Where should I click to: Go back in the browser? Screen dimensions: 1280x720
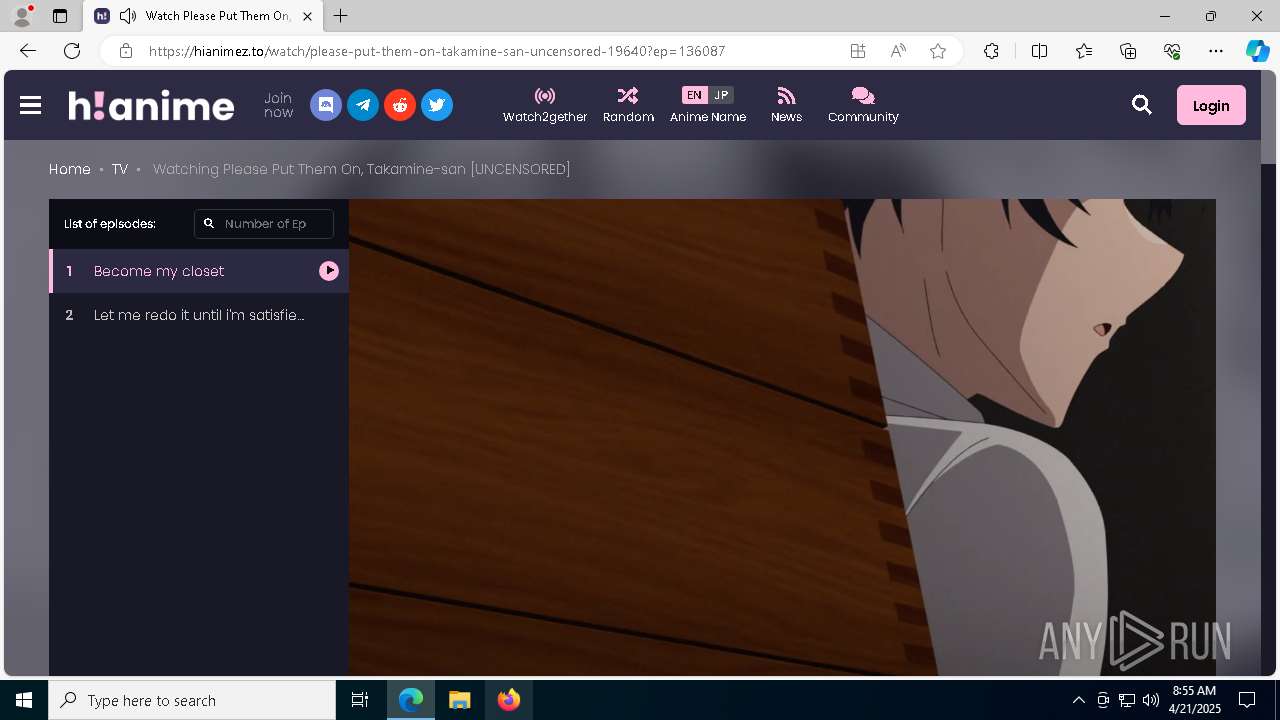(28, 51)
